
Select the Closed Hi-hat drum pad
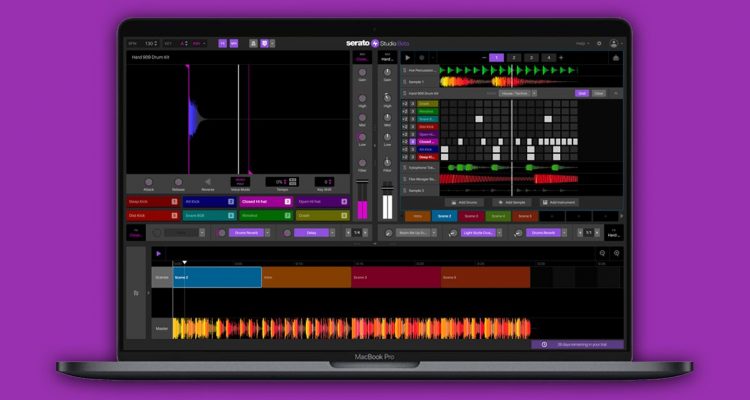(x=265, y=202)
